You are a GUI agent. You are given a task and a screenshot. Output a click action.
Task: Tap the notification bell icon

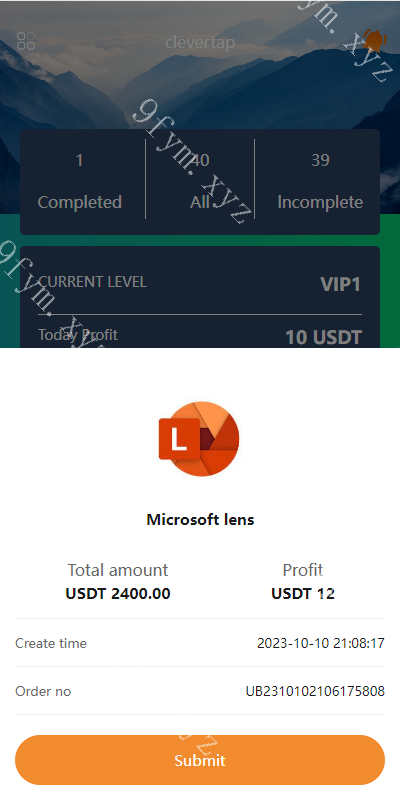tap(374, 40)
